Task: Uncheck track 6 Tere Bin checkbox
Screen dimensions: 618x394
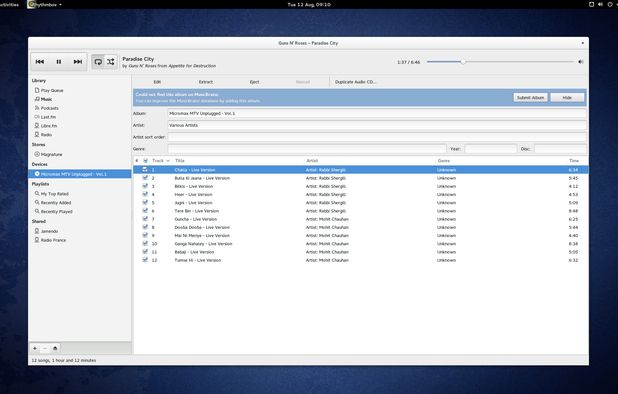Action: (145, 210)
